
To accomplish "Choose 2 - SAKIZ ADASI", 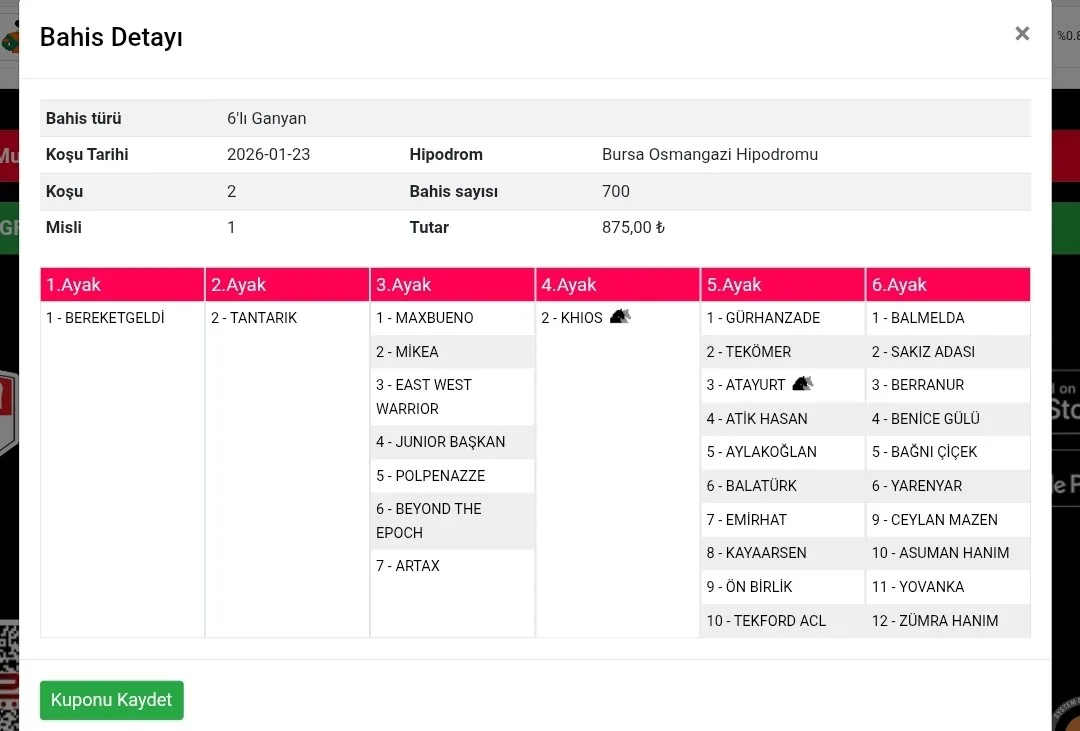I will 923,352.
